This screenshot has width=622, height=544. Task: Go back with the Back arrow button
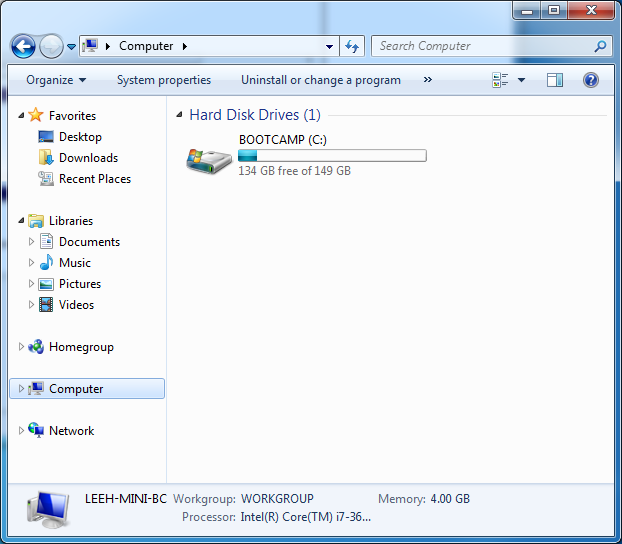click(x=23, y=46)
